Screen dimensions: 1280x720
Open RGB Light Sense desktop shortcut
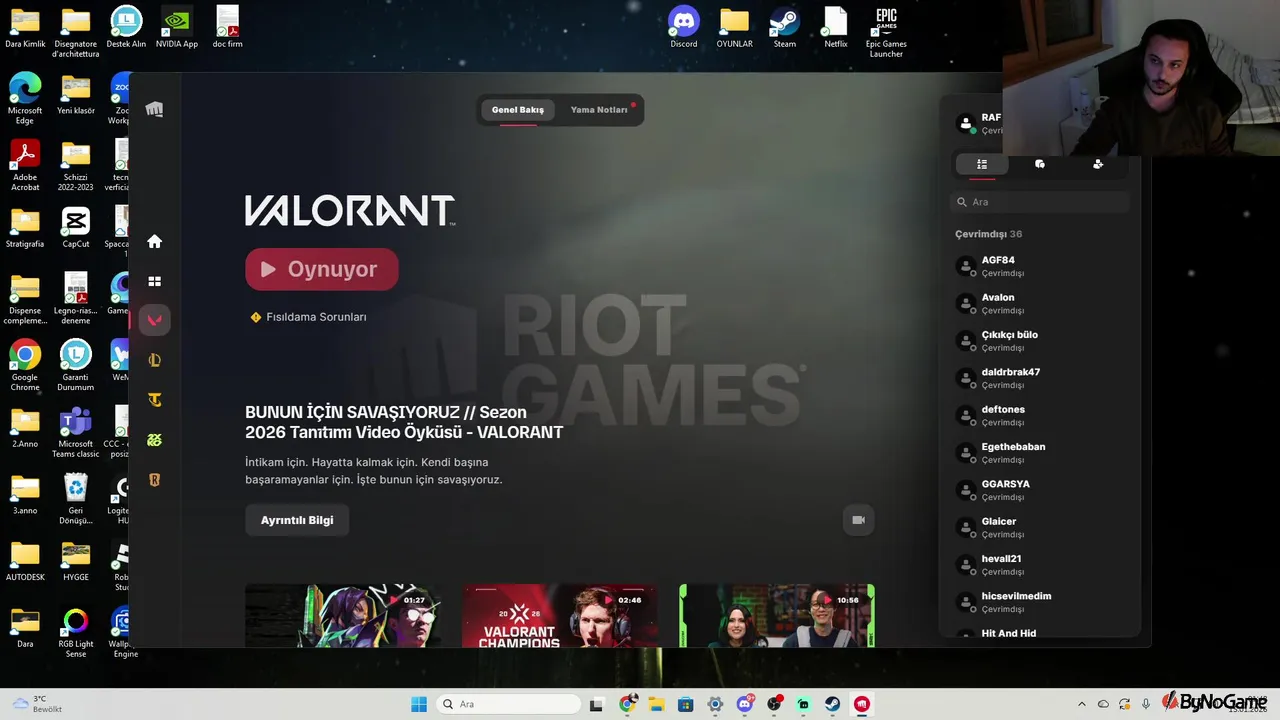tap(76, 632)
